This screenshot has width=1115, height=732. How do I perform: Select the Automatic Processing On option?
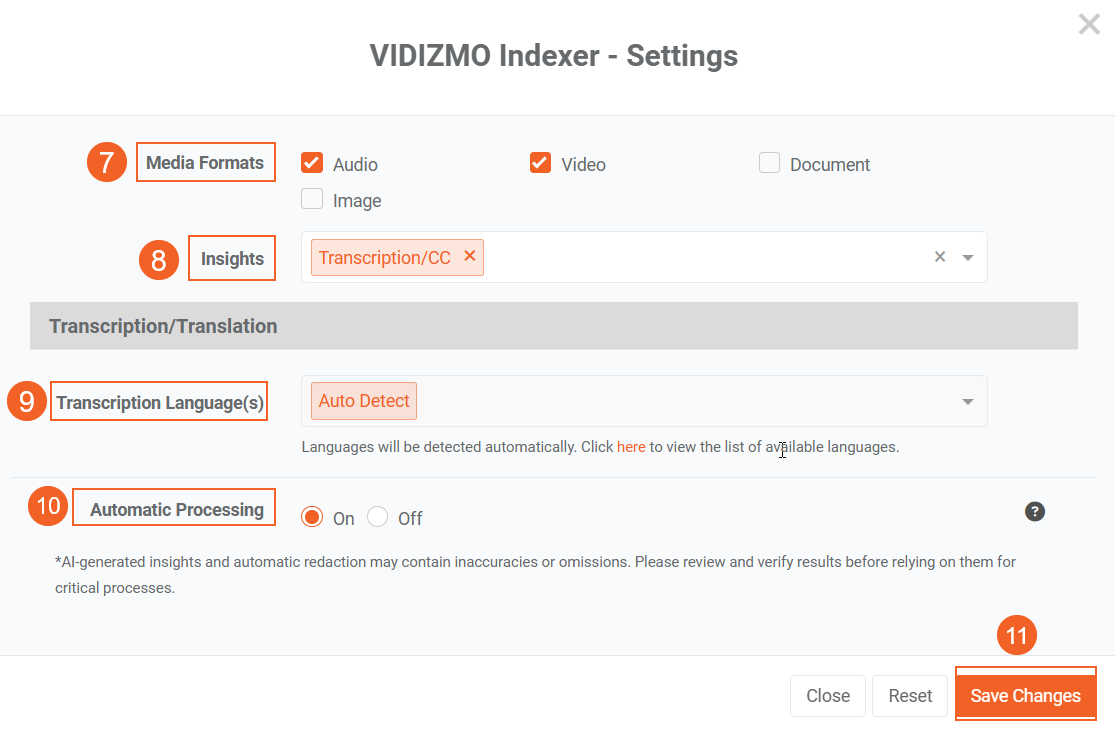pyautogui.click(x=312, y=517)
